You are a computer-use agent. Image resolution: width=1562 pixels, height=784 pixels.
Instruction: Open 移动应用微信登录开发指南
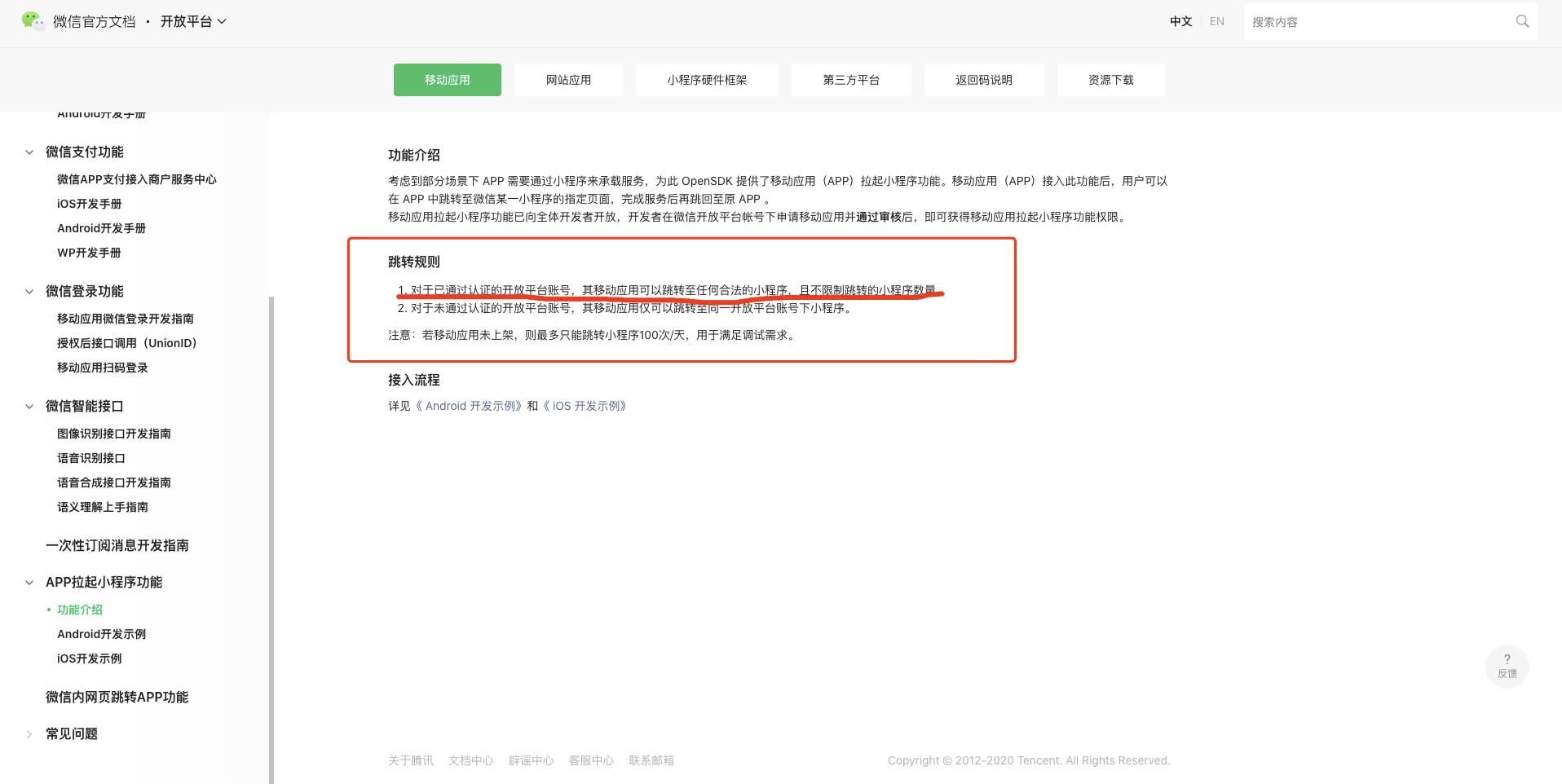pos(126,319)
